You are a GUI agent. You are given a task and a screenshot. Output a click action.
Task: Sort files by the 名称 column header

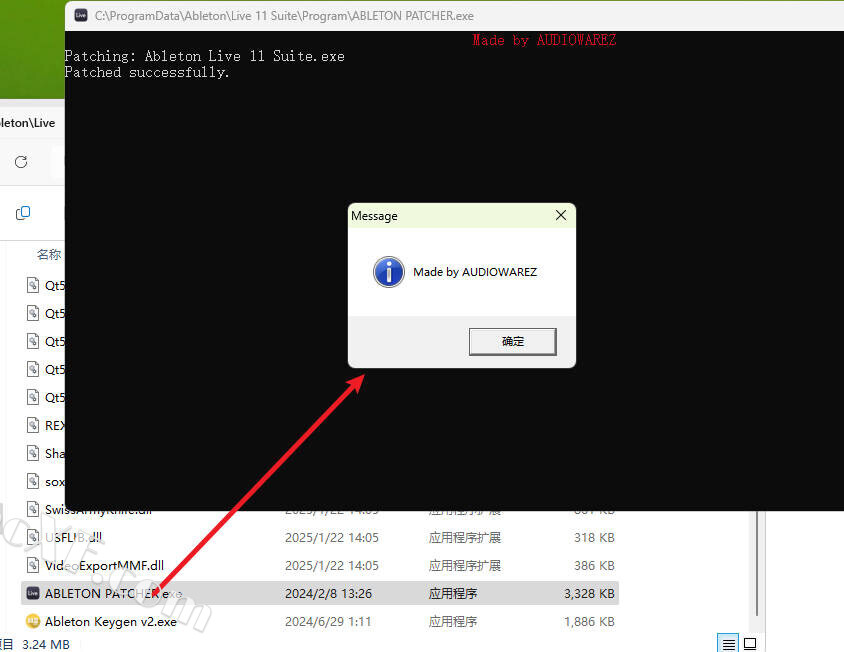(x=48, y=254)
